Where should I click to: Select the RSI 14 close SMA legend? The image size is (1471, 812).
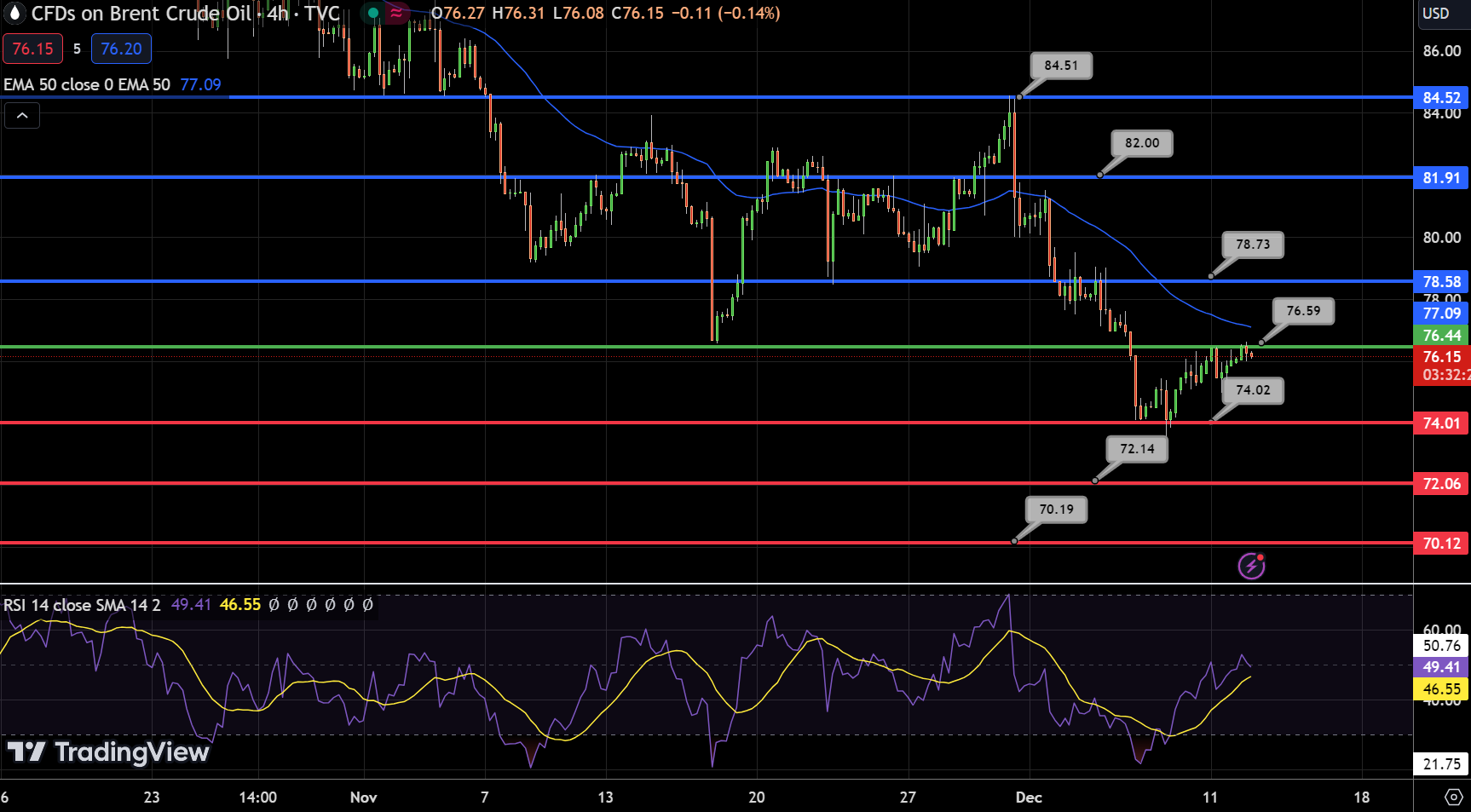82,605
